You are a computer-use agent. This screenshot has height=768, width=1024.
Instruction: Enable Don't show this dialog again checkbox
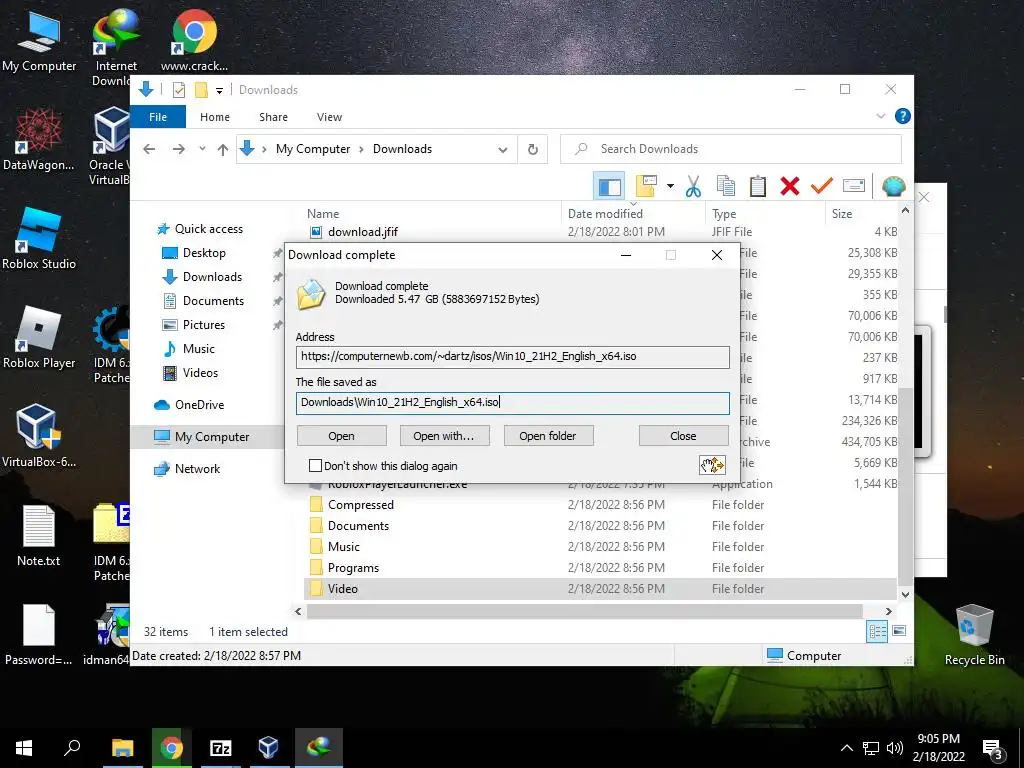click(x=315, y=466)
